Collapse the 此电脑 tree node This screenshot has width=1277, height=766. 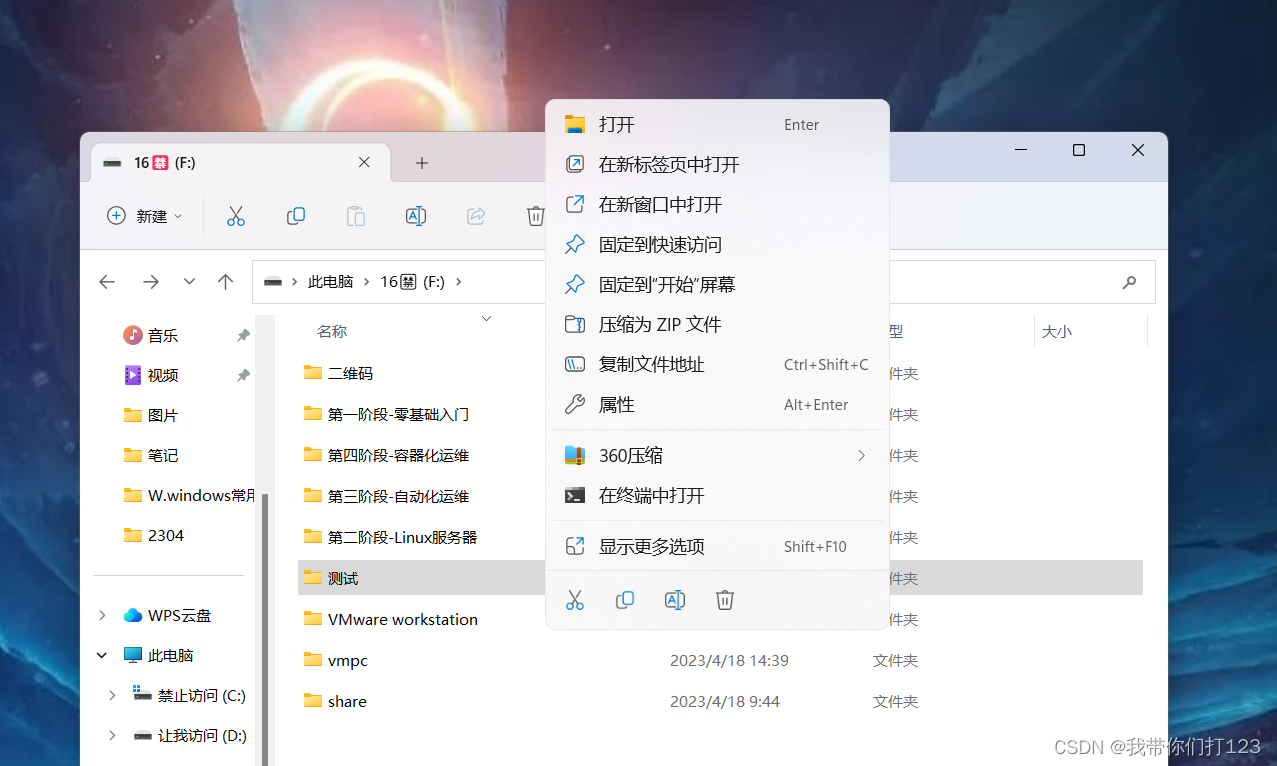click(102, 655)
